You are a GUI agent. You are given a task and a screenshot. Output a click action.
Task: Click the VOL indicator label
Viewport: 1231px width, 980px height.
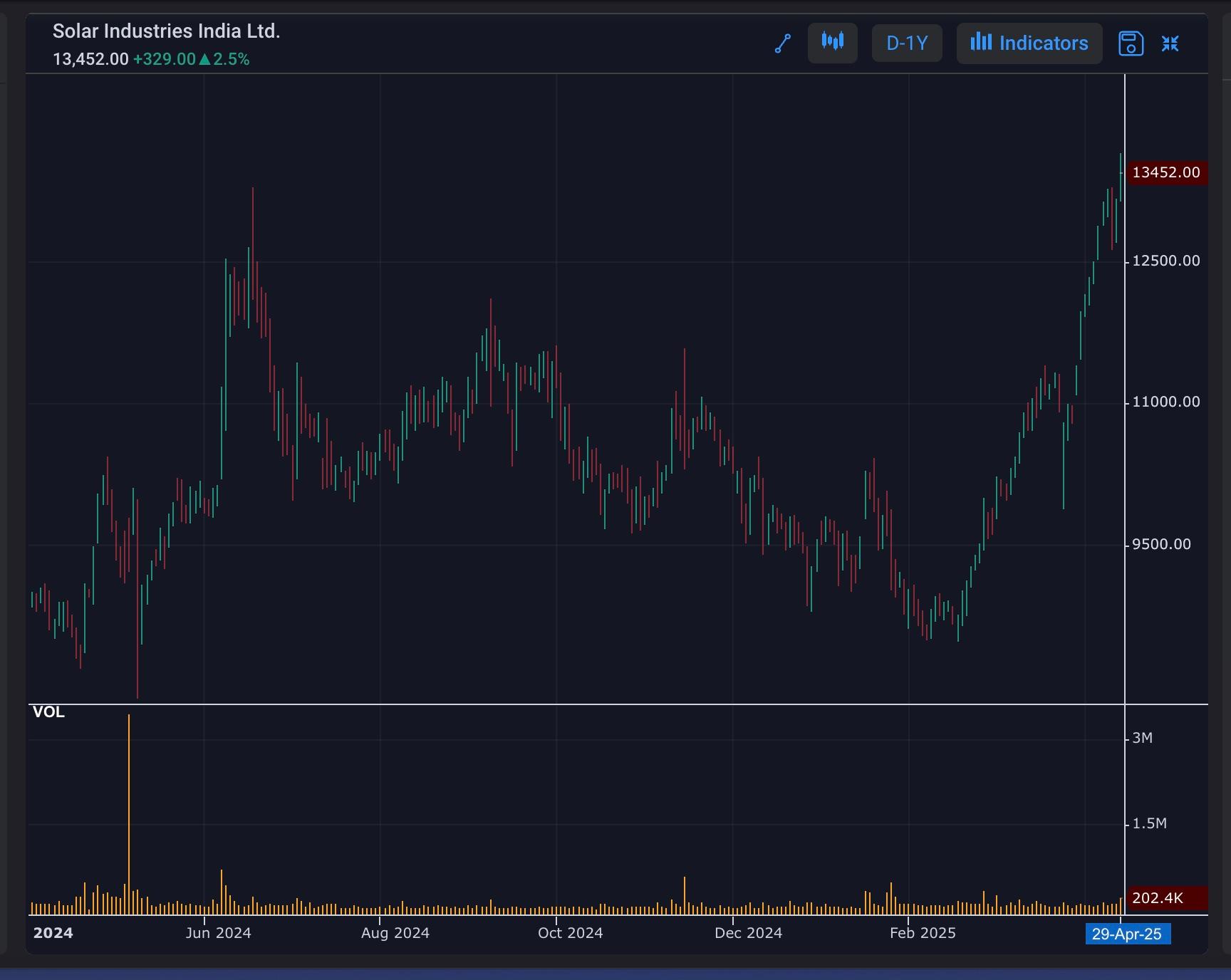click(48, 712)
